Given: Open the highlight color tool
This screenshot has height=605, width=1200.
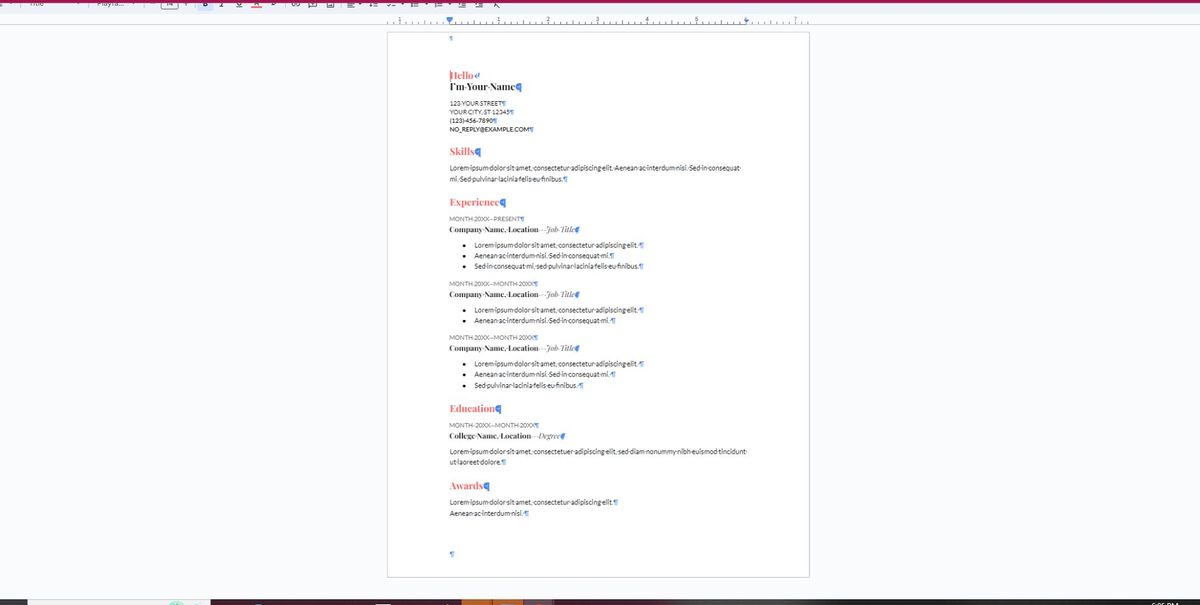Looking at the screenshot, I should [x=272, y=4].
